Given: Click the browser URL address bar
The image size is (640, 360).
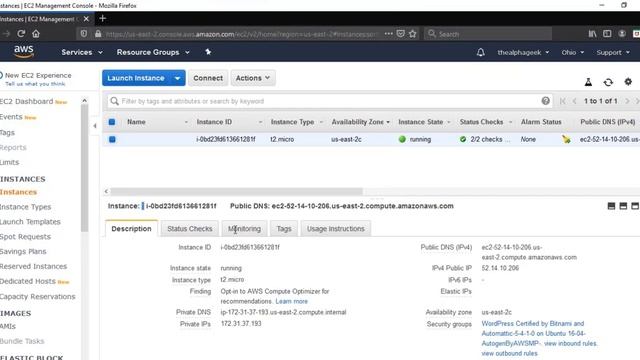Looking at the screenshot, I should tap(241, 34).
